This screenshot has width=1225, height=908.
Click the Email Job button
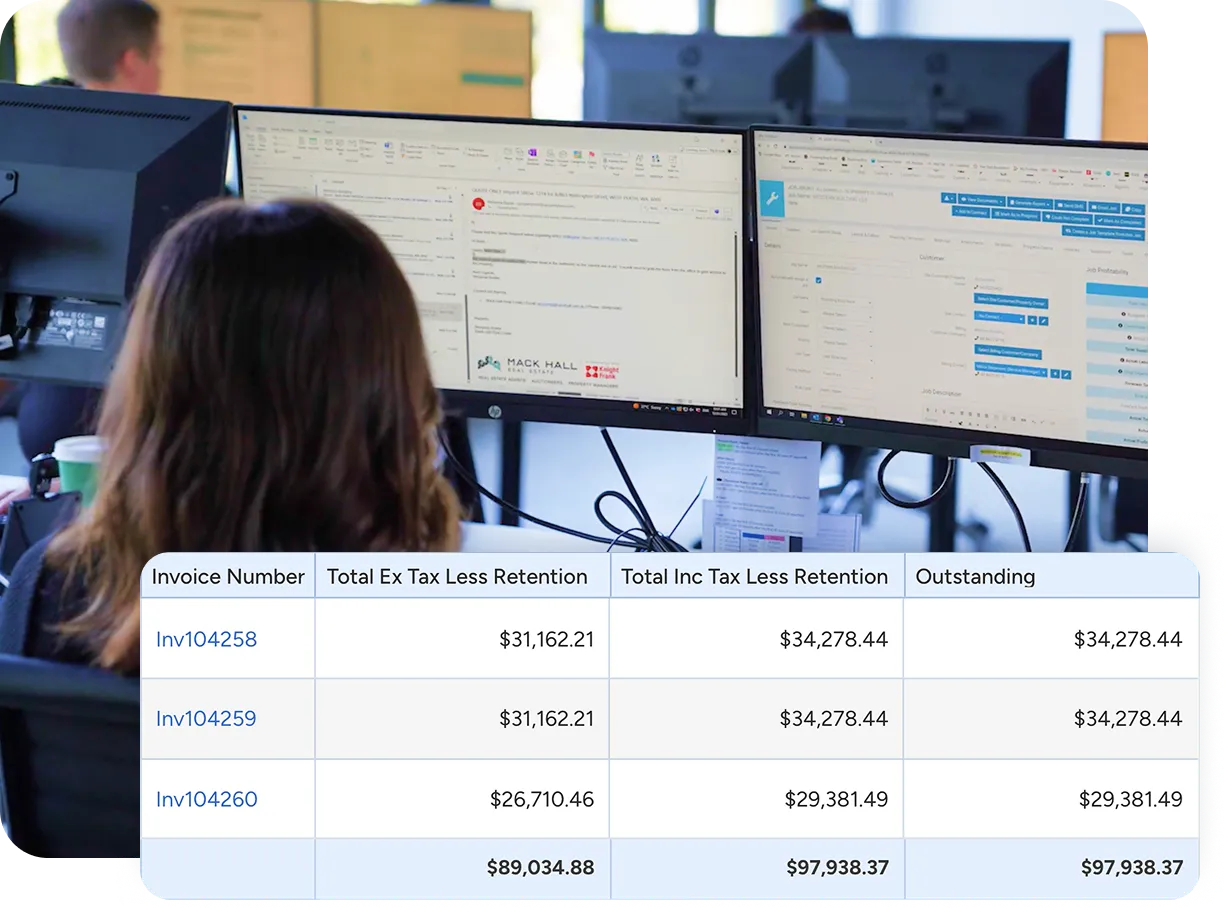click(1104, 207)
